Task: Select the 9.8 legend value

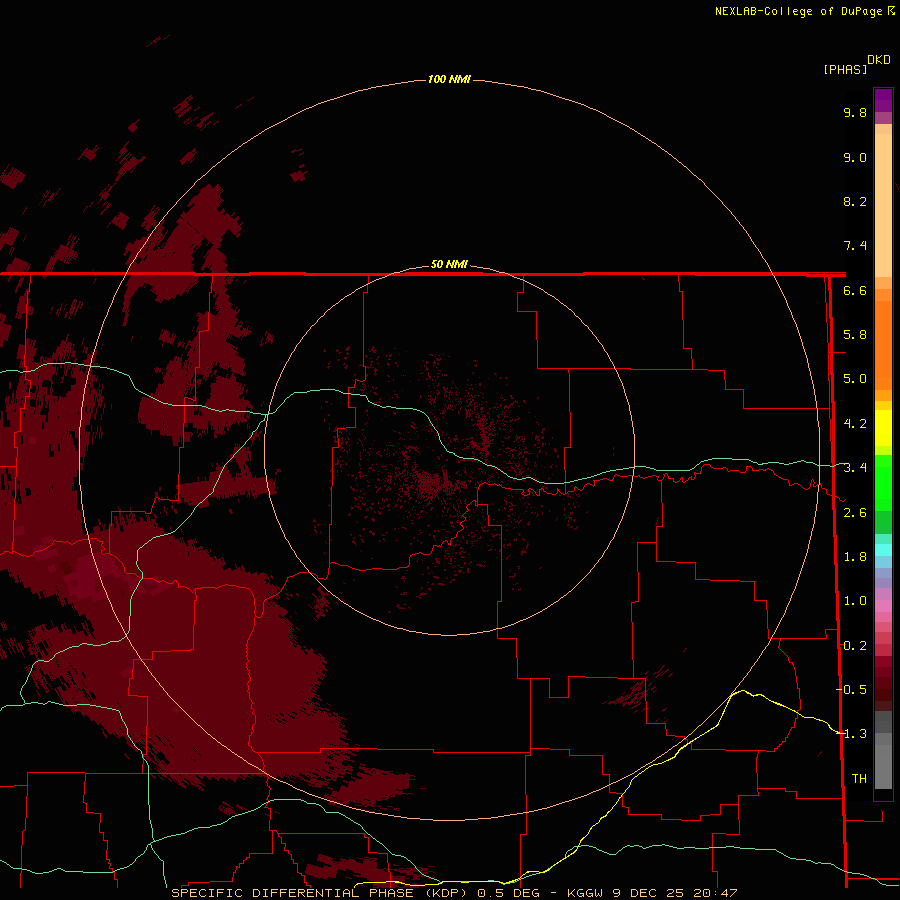Action: click(x=855, y=112)
